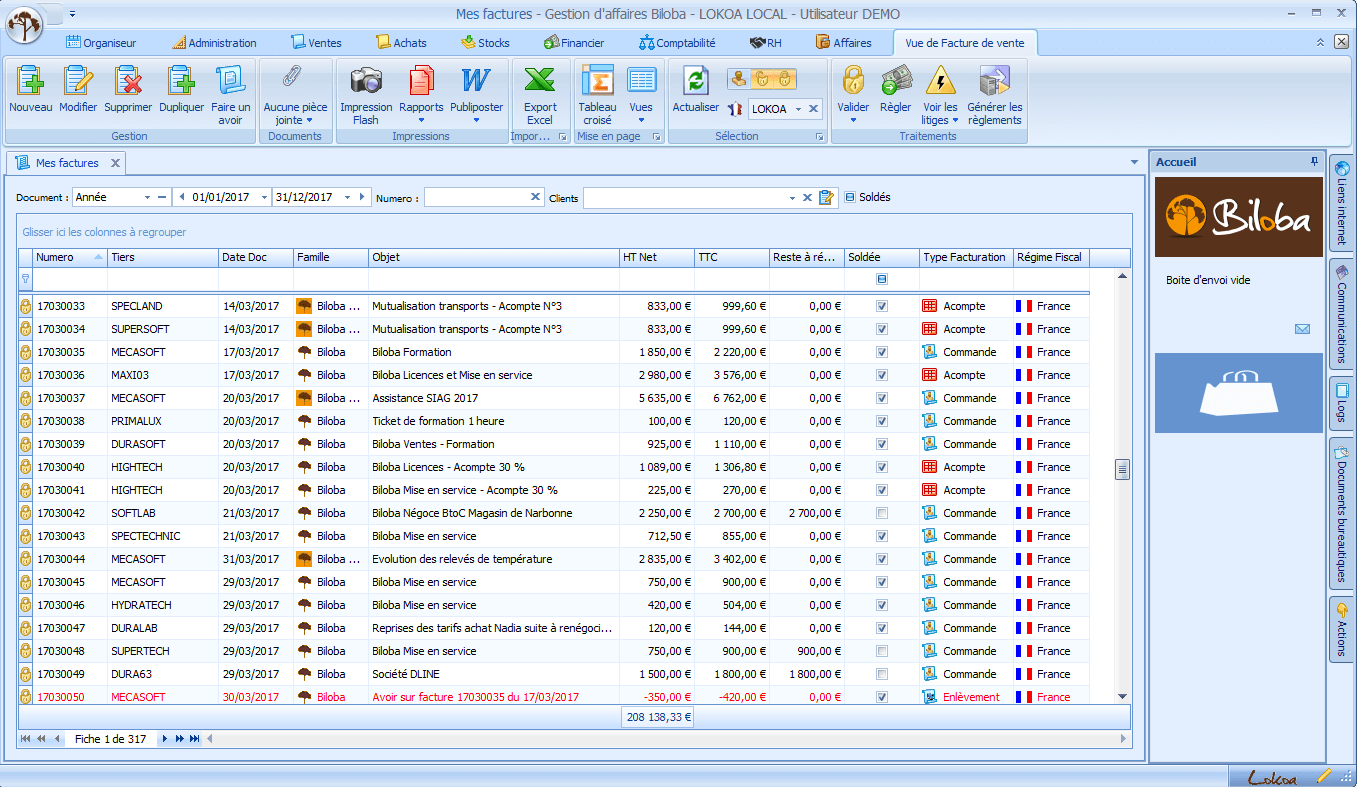Expand the Rapports dropdown
The image size is (1357, 787).
pos(421,120)
